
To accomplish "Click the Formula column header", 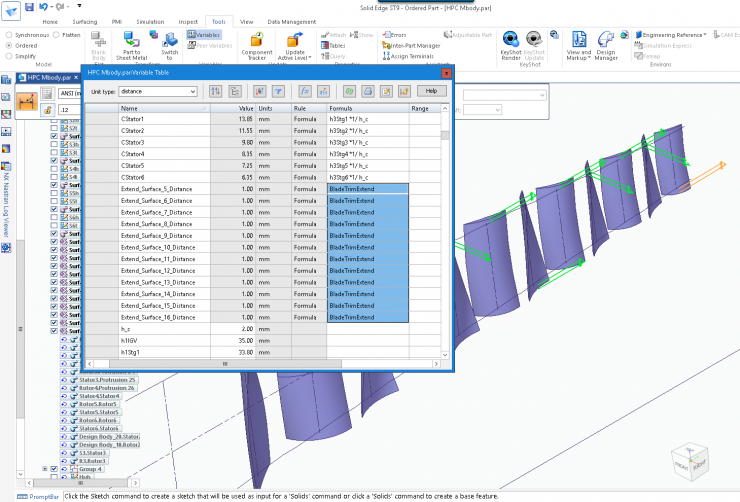I will point(368,108).
